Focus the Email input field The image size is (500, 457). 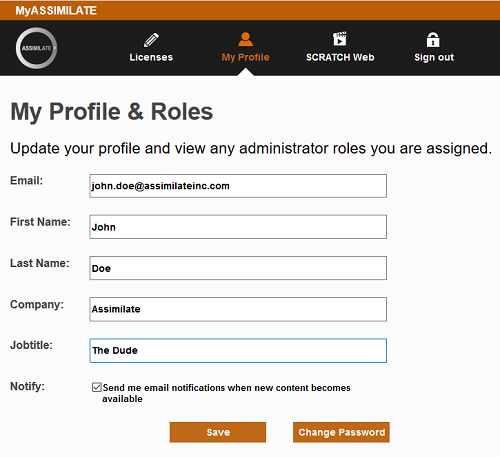[x=238, y=186]
